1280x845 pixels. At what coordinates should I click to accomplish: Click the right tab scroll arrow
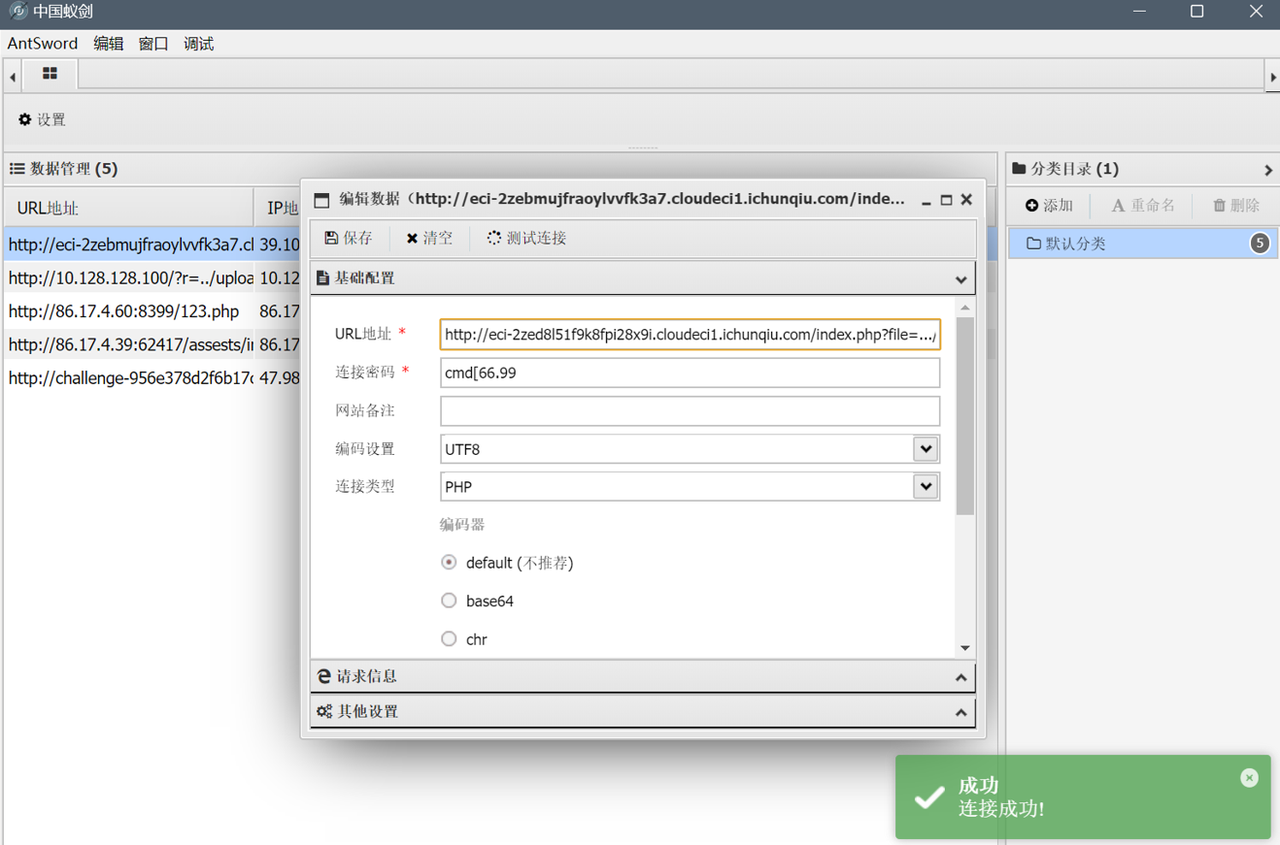pos(1273,76)
